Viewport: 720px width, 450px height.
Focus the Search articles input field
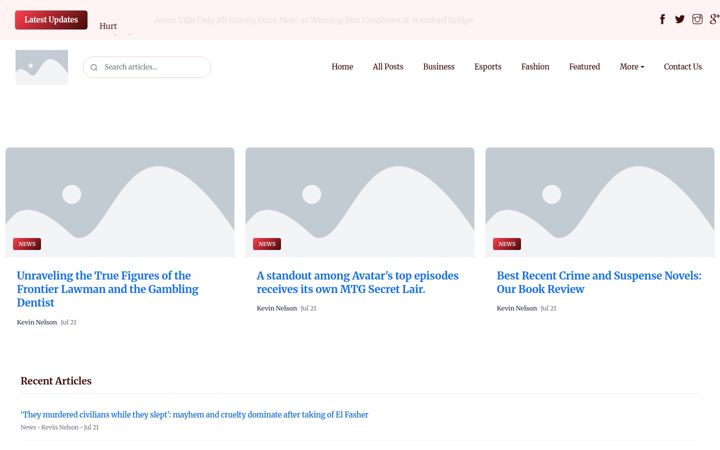click(147, 67)
